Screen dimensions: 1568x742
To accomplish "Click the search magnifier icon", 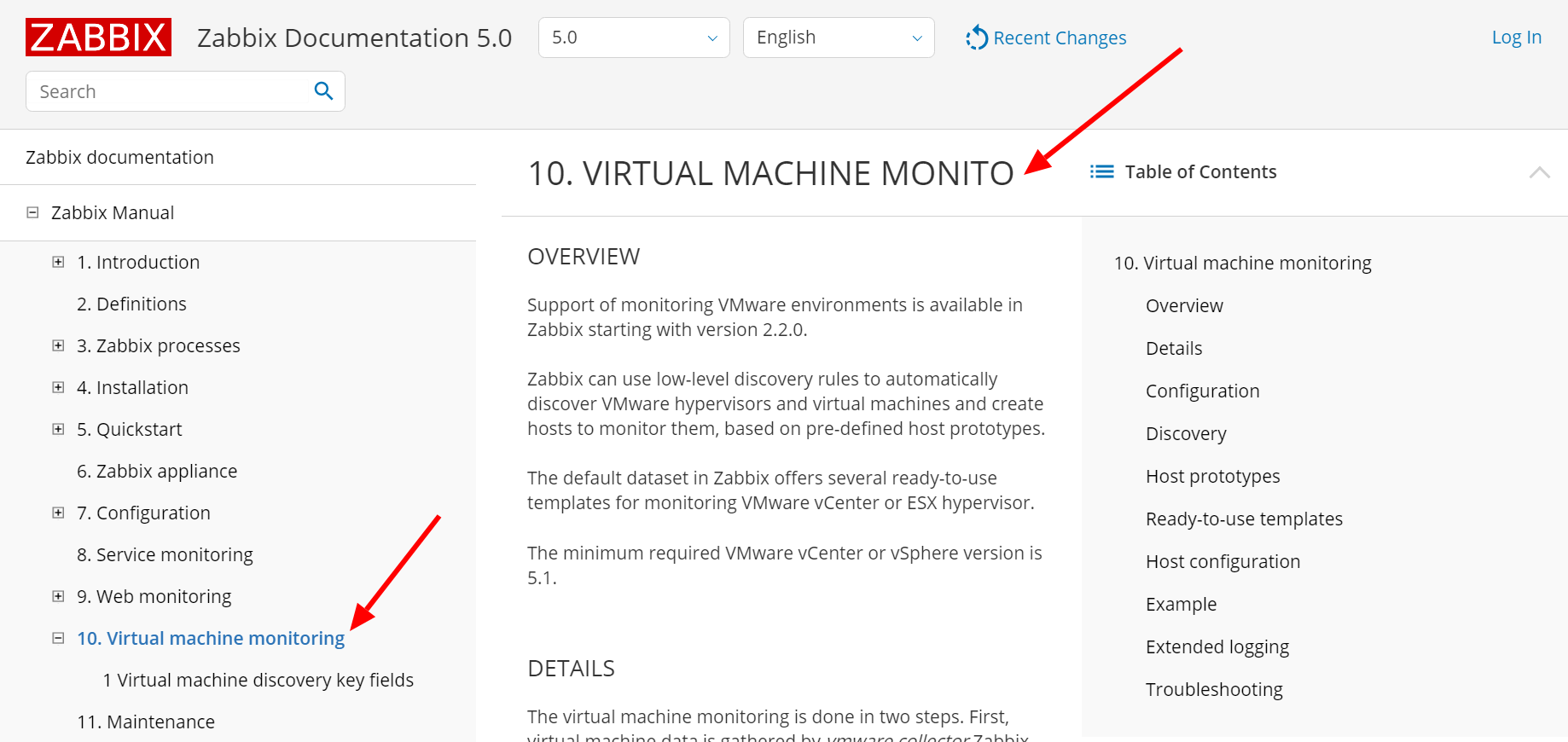I will pyautogui.click(x=323, y=91).
